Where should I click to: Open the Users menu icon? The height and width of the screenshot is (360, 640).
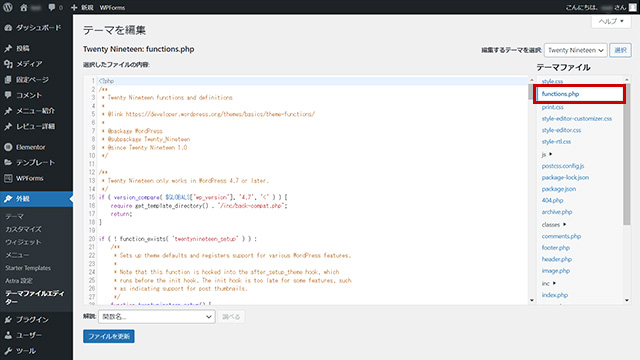pyautogui.click(x=8, y=335)
